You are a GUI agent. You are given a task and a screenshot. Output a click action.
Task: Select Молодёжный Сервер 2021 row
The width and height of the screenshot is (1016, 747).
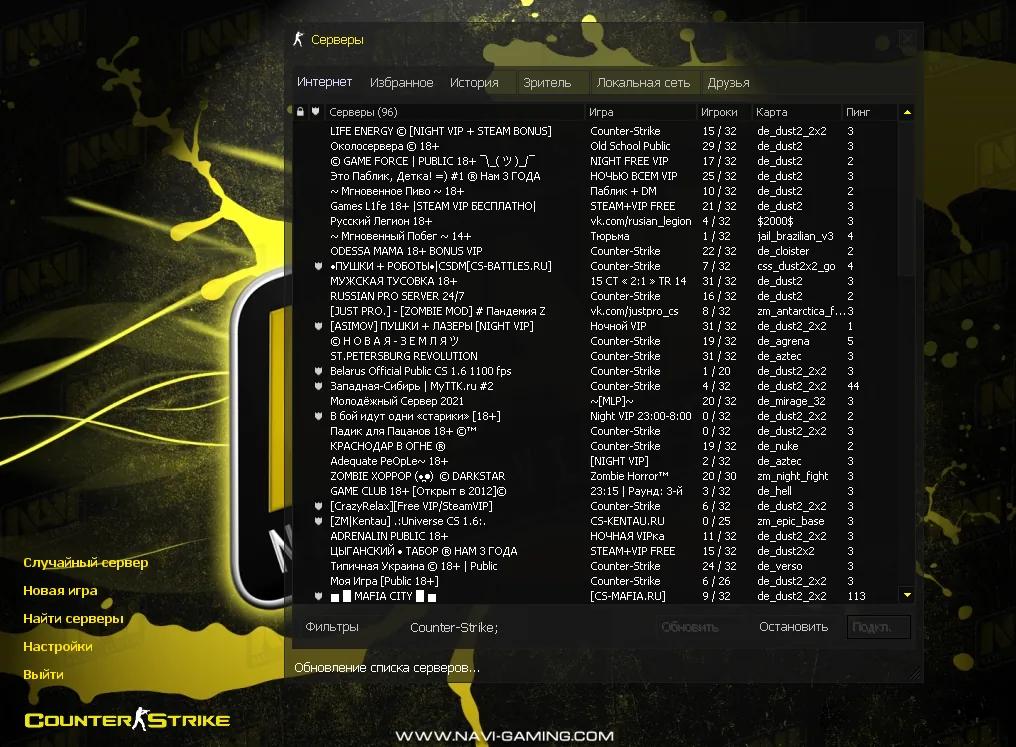pyautogui.click(x=595, y=401)
